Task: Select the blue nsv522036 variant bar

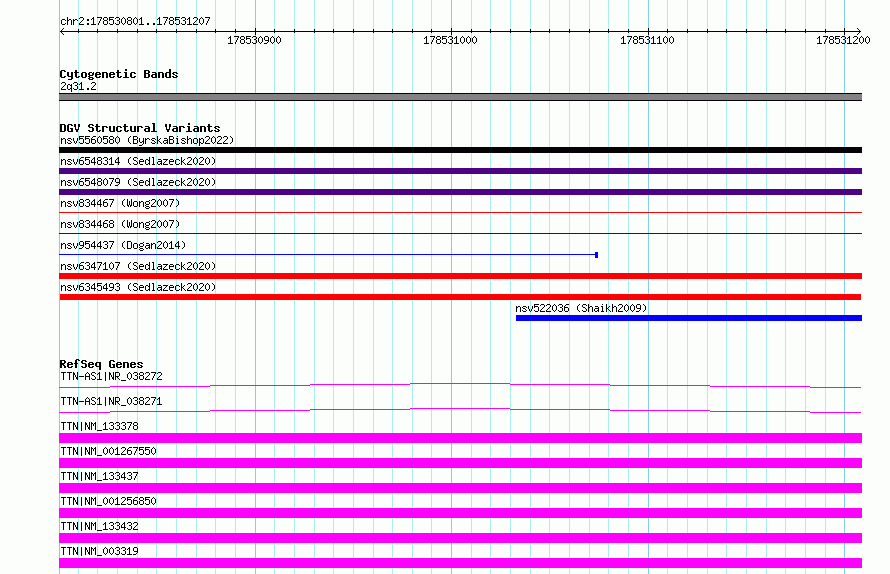Action: pyautogui.click(x=689, y=318)
